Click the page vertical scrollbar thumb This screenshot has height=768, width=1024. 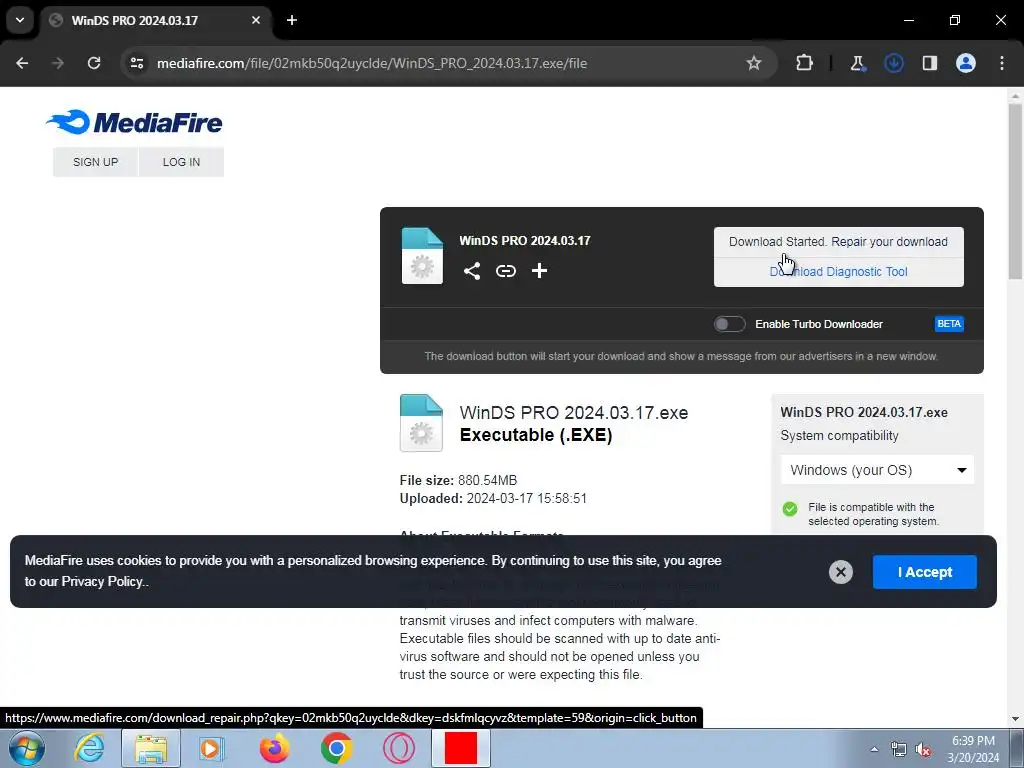pyautogui.click(x=1015, y=191)
